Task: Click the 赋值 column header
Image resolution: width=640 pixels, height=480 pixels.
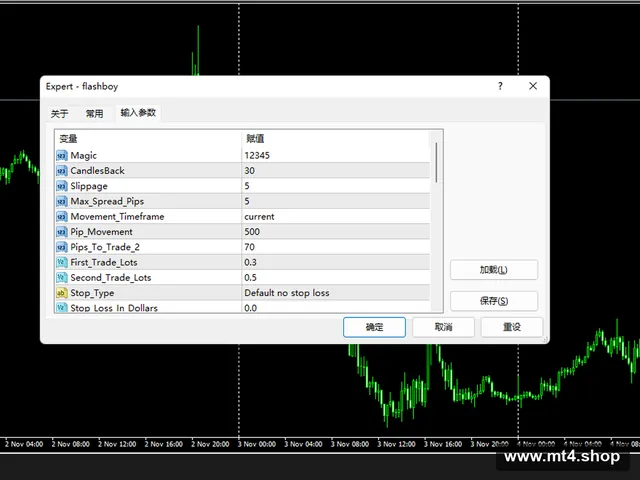Action: (336, 139)
